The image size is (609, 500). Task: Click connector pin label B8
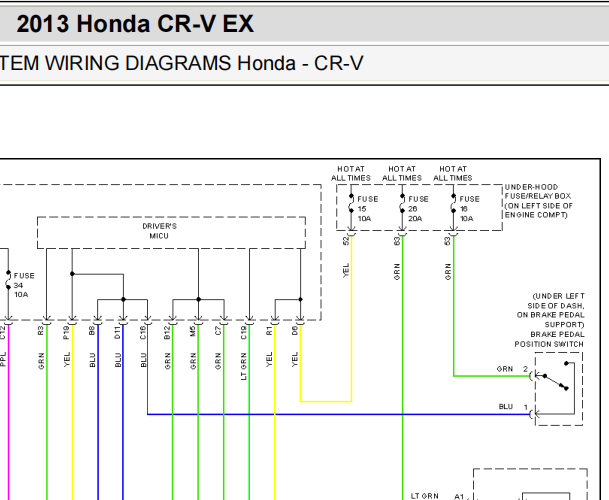[x=92, y=331]
